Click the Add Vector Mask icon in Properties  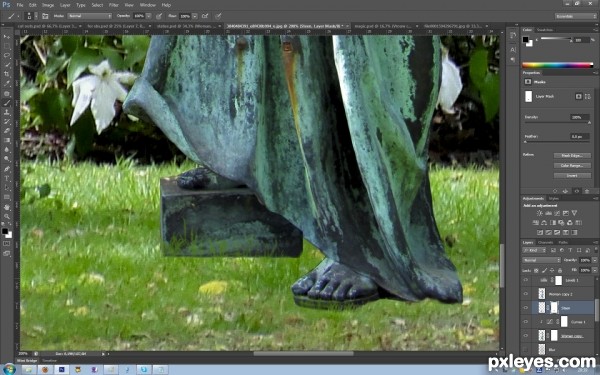click(x=587, y=96)
